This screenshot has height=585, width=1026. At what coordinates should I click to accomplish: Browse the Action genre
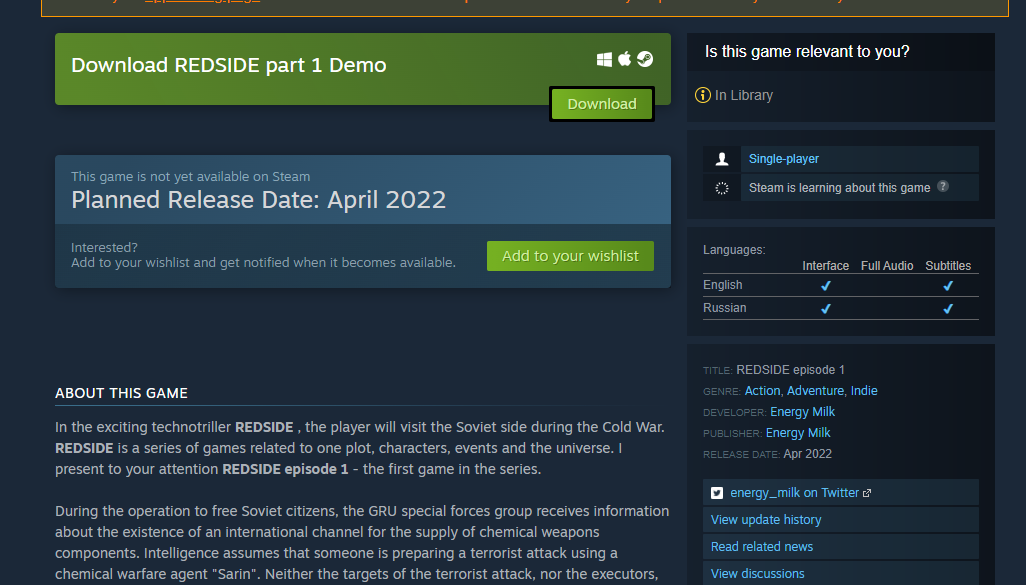click(x=762, y=391)
